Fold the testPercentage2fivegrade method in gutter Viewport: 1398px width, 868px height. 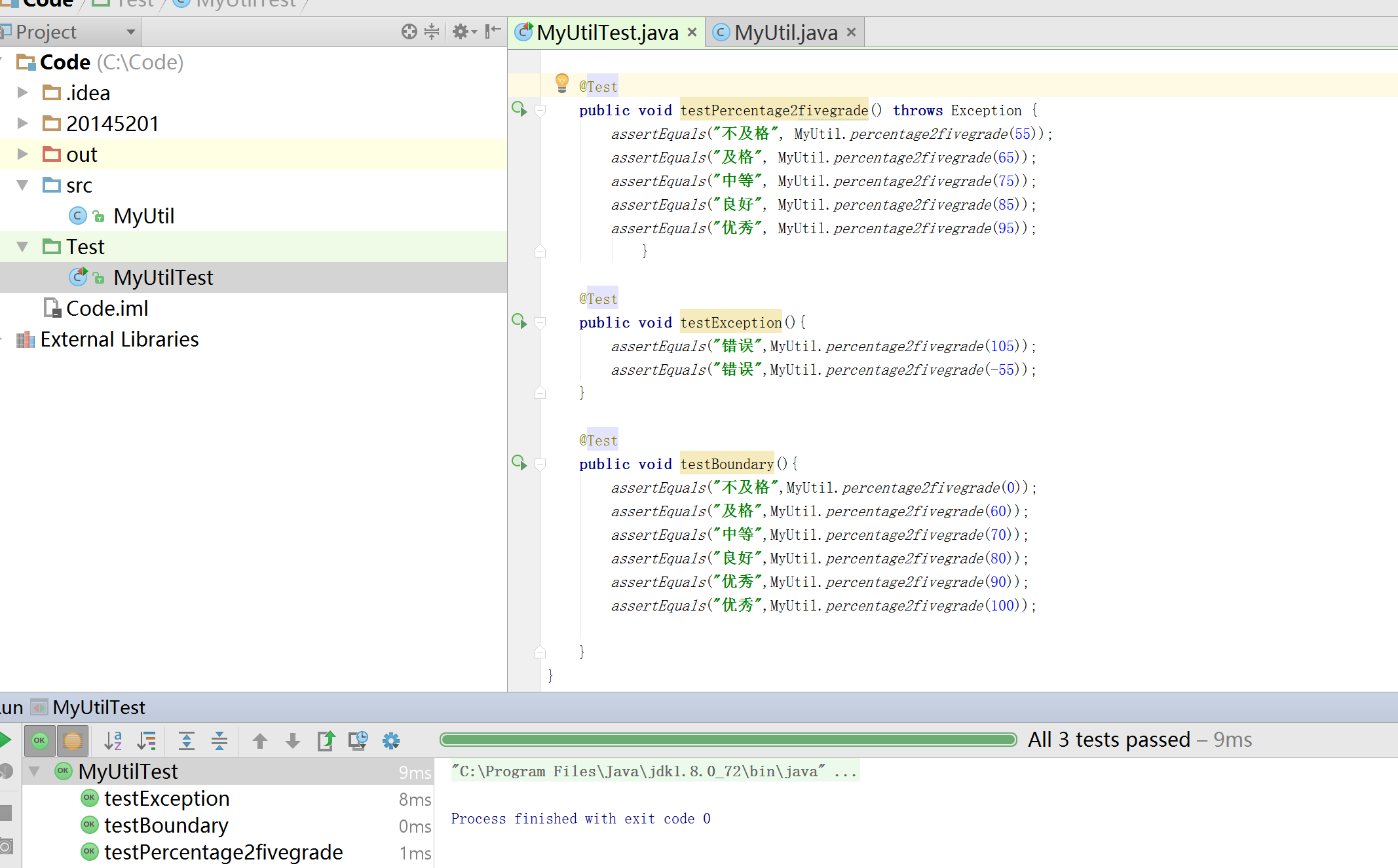[540, 111]
